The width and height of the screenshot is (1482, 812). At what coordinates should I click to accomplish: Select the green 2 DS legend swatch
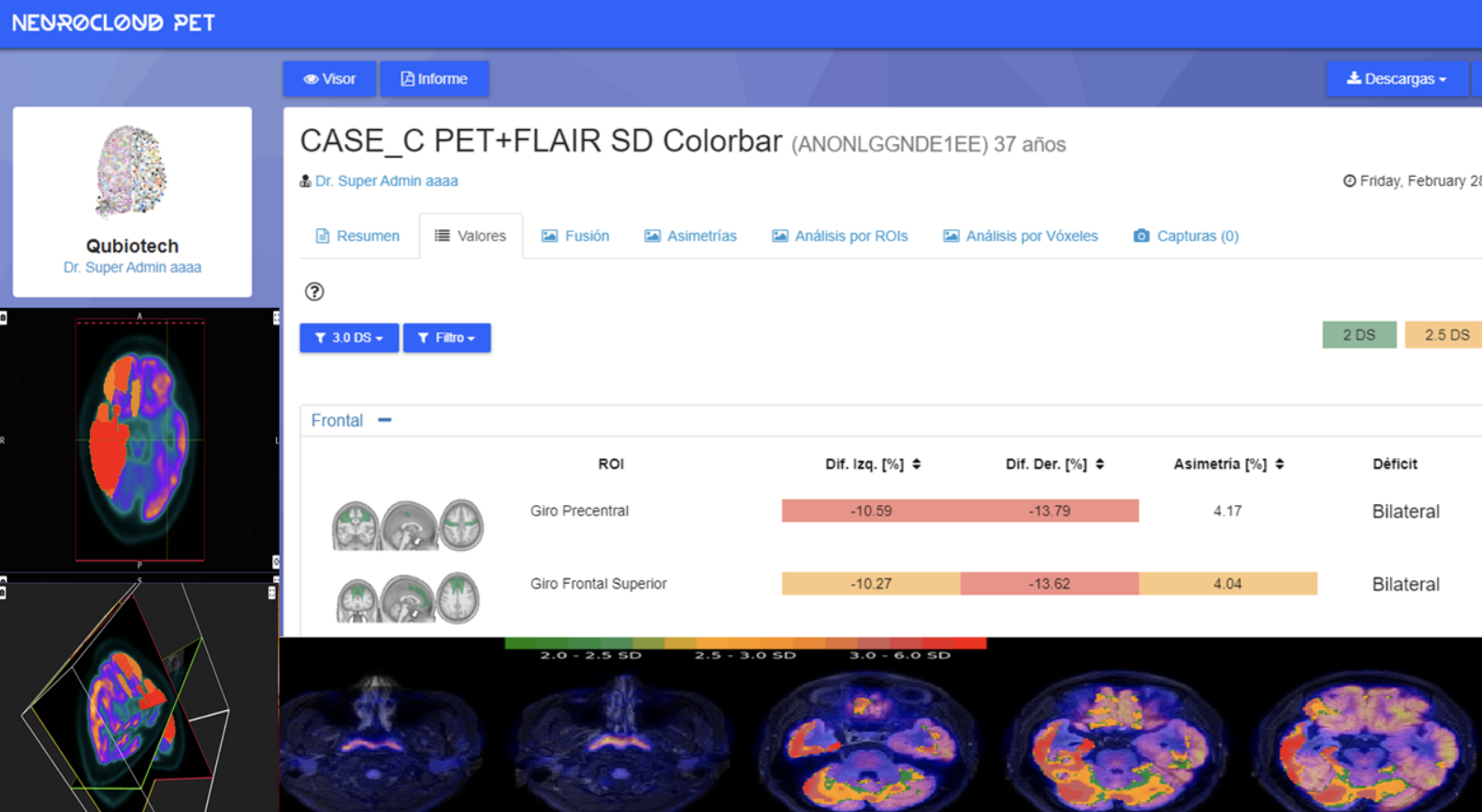(x=1358, y=335)
